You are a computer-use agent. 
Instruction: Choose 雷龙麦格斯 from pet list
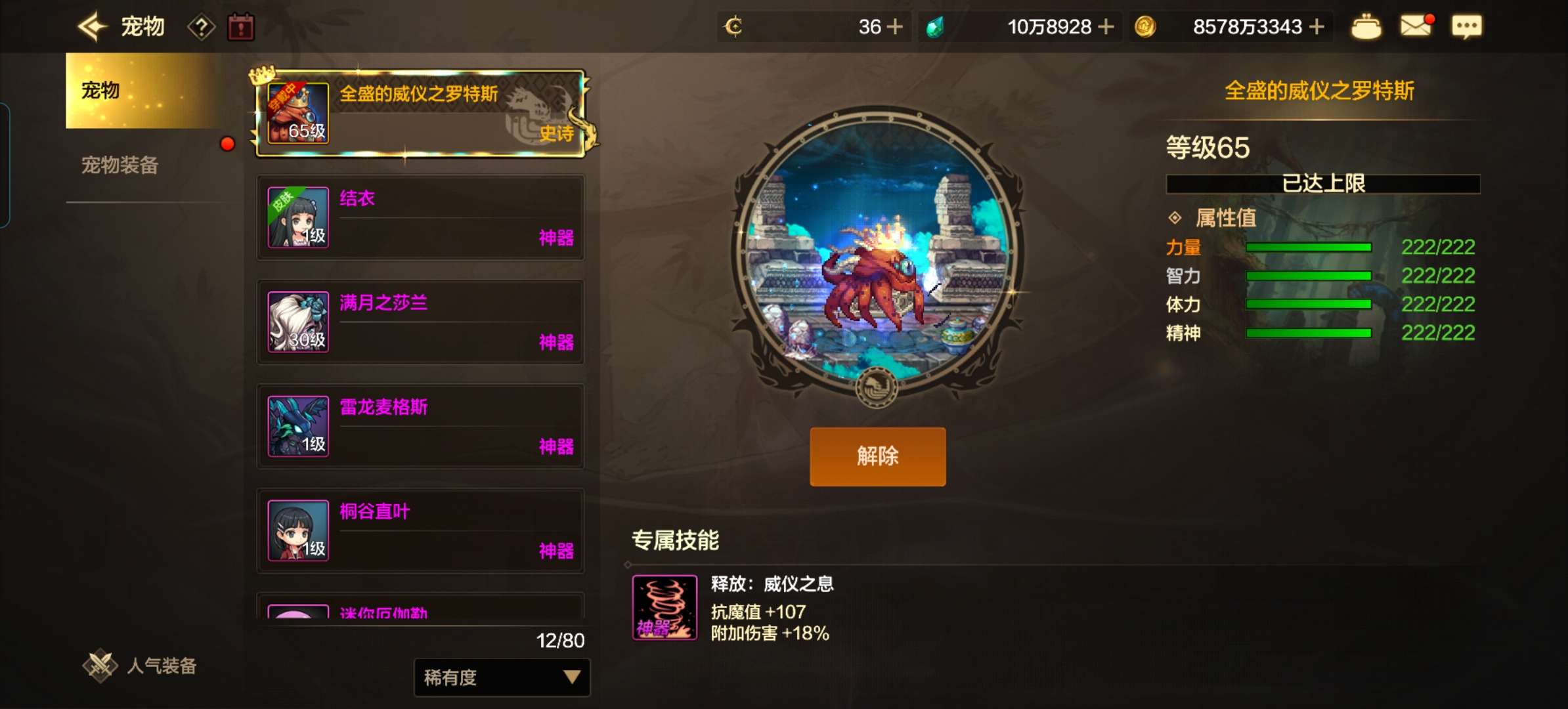[420, 426]
